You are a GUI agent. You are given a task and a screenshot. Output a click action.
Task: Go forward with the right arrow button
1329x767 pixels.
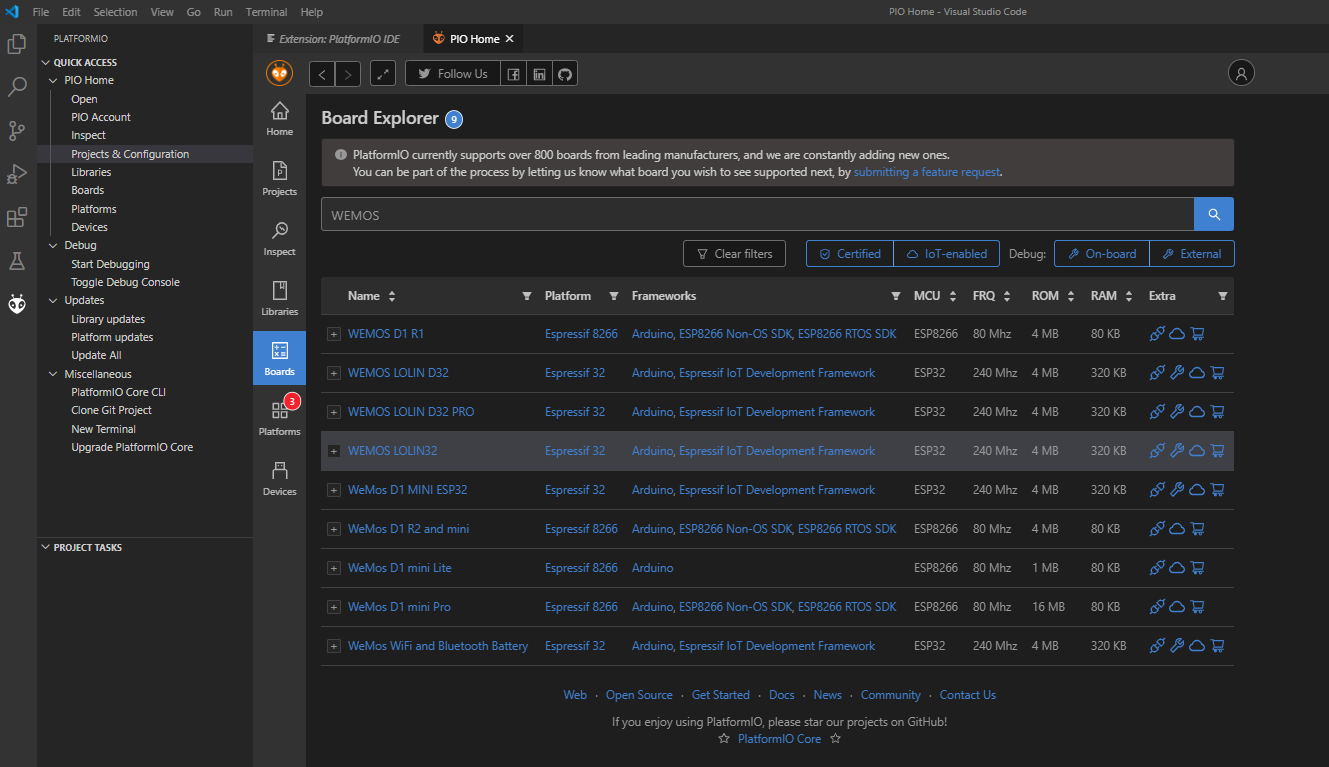point(348,74)
